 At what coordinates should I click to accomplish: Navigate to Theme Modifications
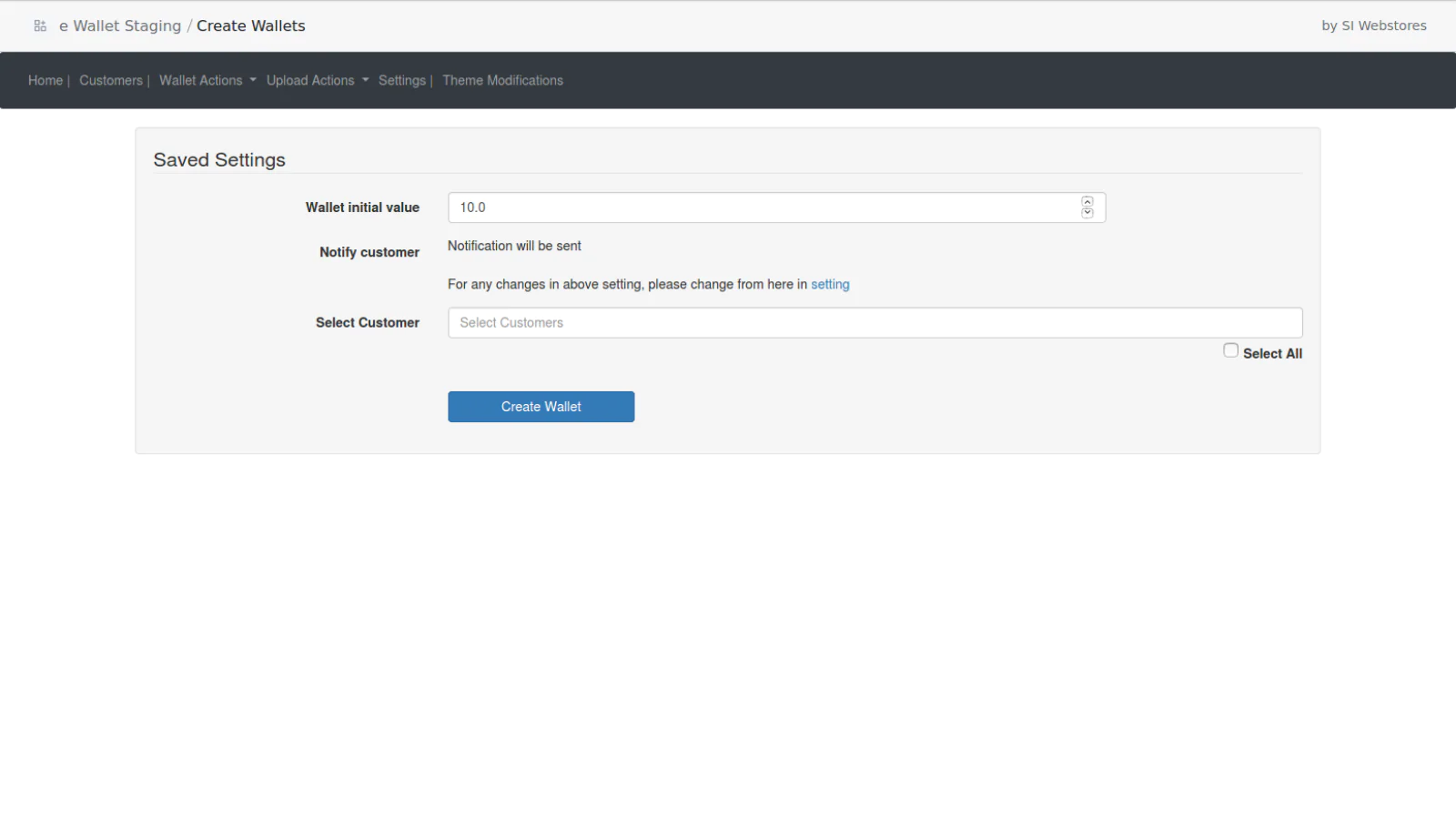click(502, 81)
